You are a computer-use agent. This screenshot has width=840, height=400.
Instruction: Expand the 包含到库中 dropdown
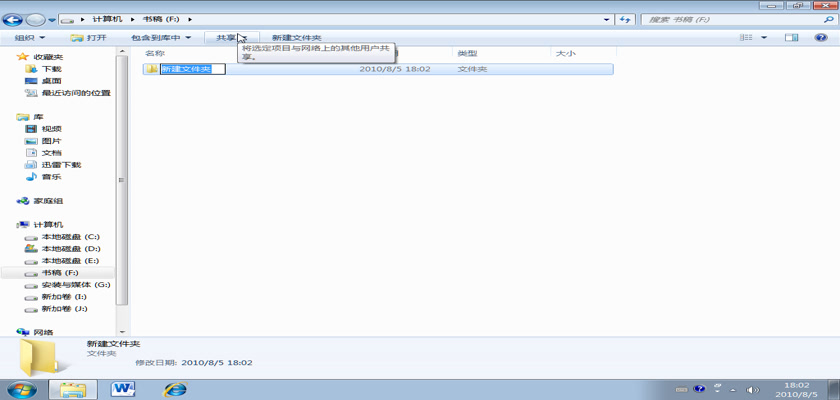point(160,37)
